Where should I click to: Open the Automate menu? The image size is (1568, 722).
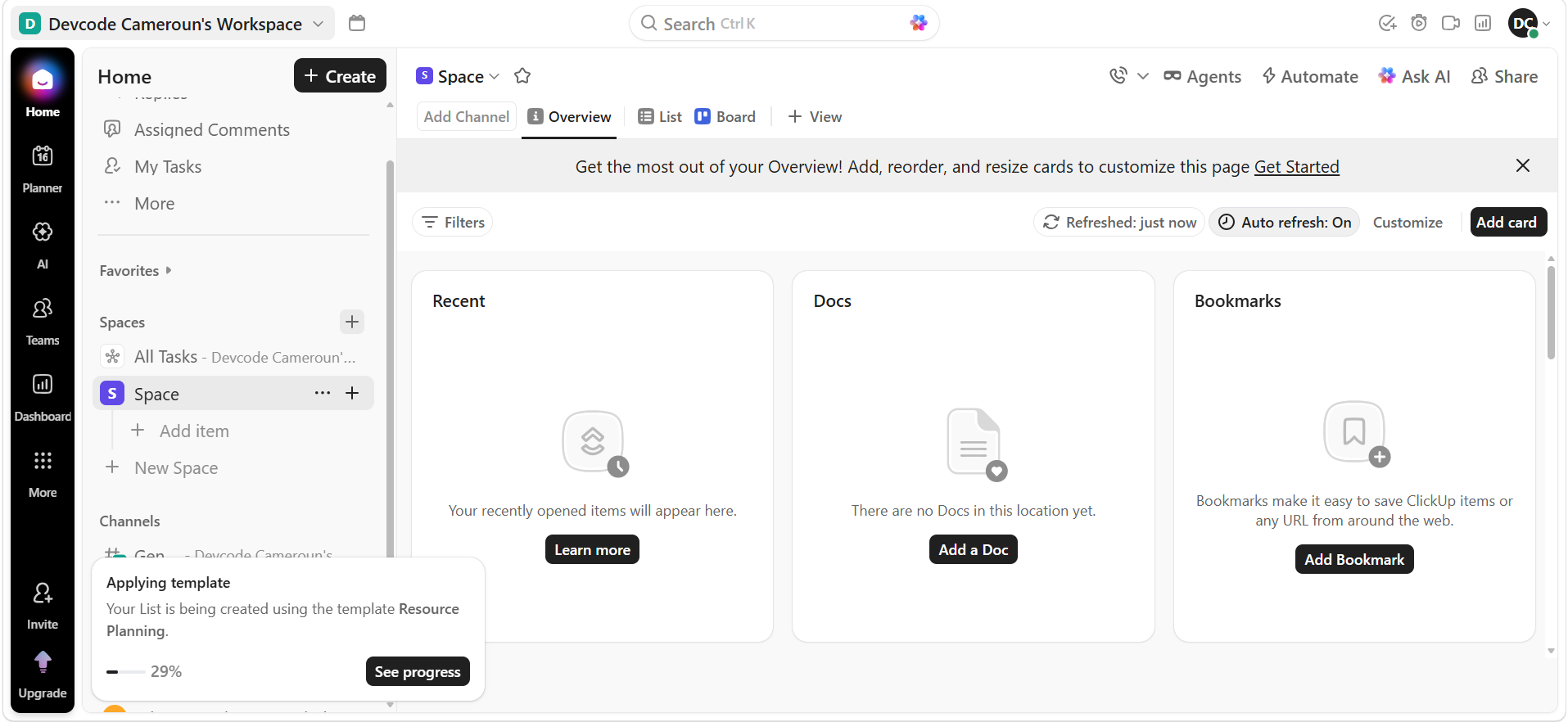click(1310, 76)
